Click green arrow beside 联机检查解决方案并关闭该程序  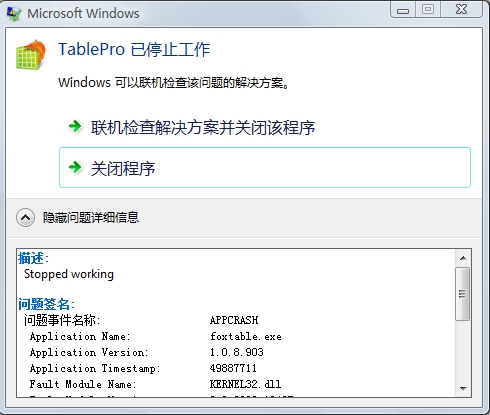click(75, 127)
